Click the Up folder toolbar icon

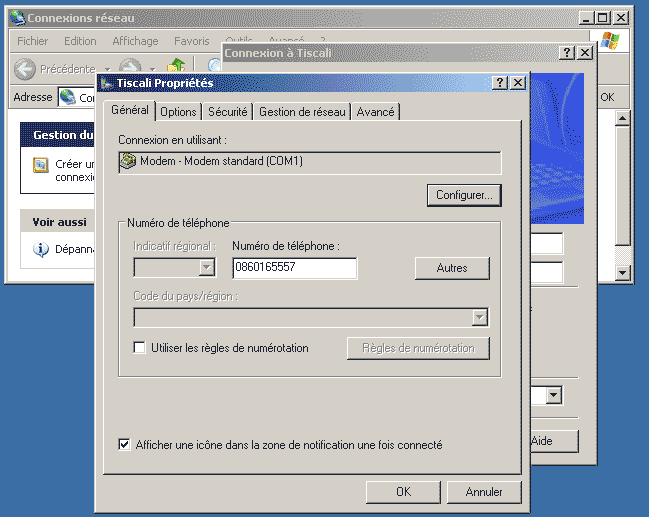click(176, 66)
